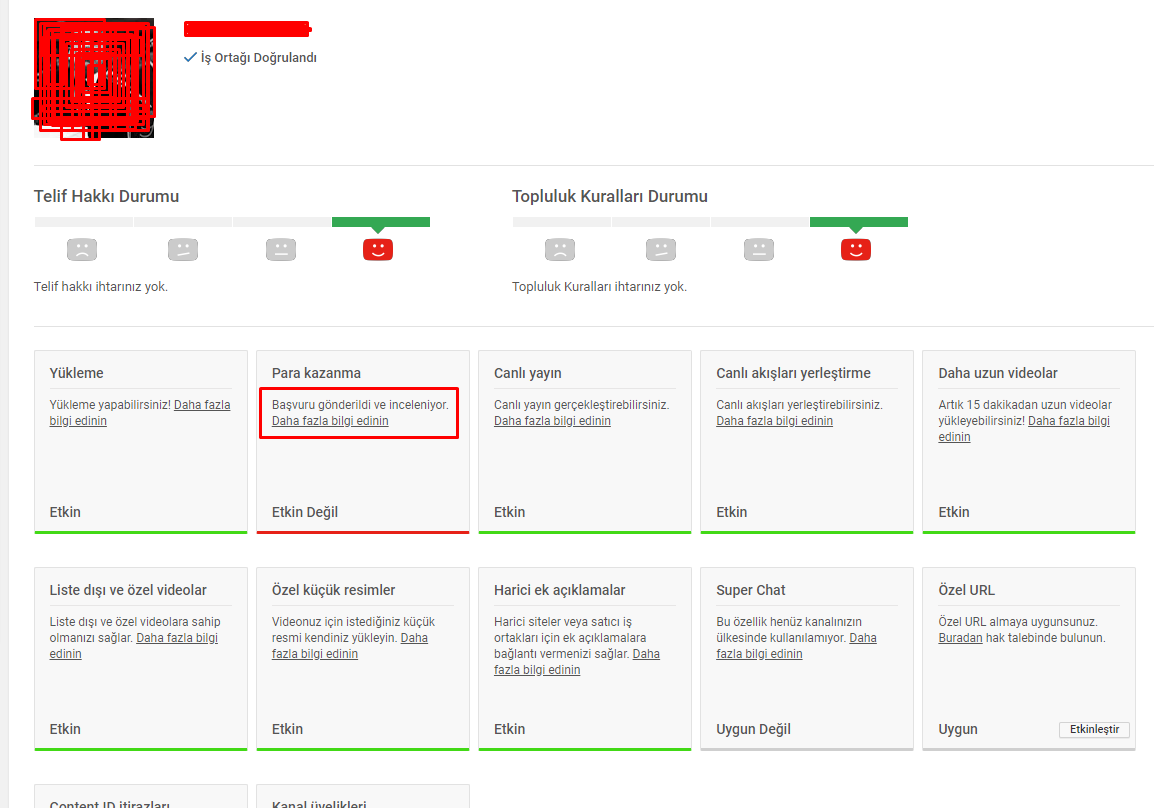Screen dimensions: 1169x808
Task: Click the 'Yükleme' card title
Action: (x=76, y=373)
